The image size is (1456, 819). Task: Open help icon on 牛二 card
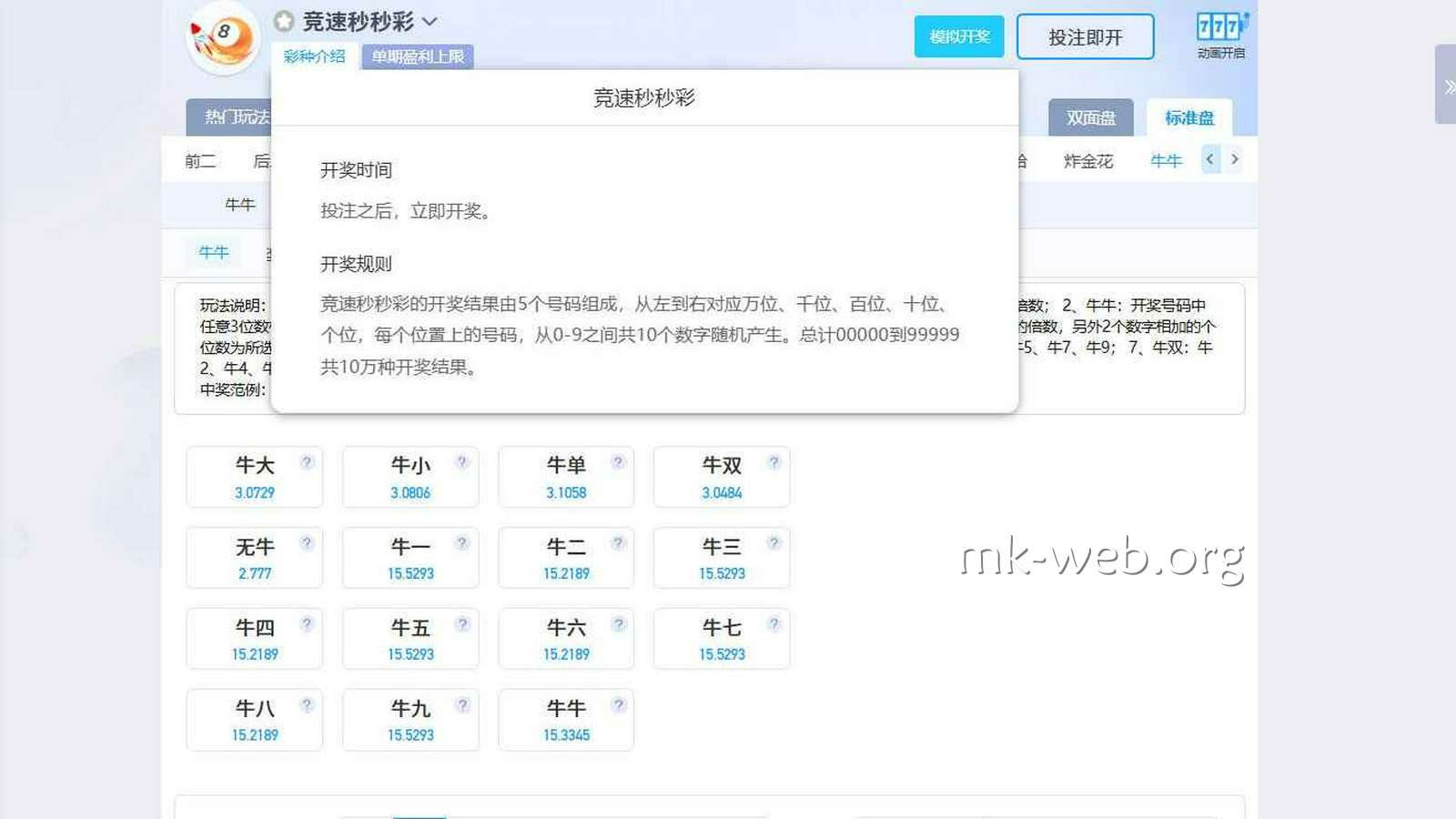click(618, 543)
